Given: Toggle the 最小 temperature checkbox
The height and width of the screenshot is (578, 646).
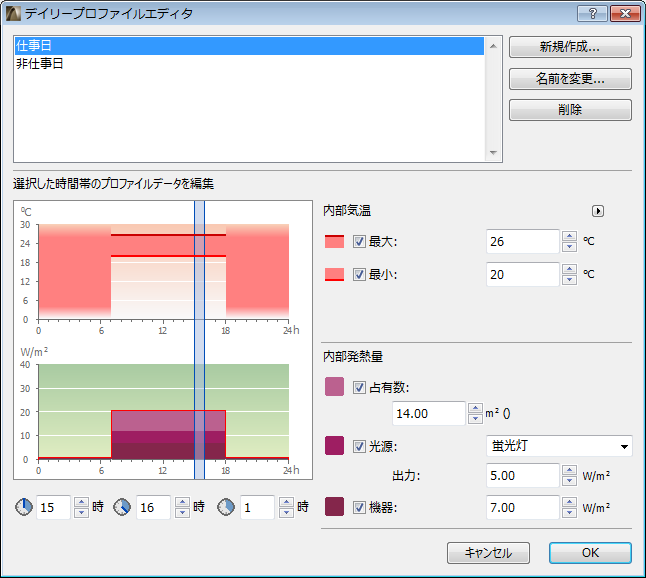Looking at the screenshot, I should 359,274.
